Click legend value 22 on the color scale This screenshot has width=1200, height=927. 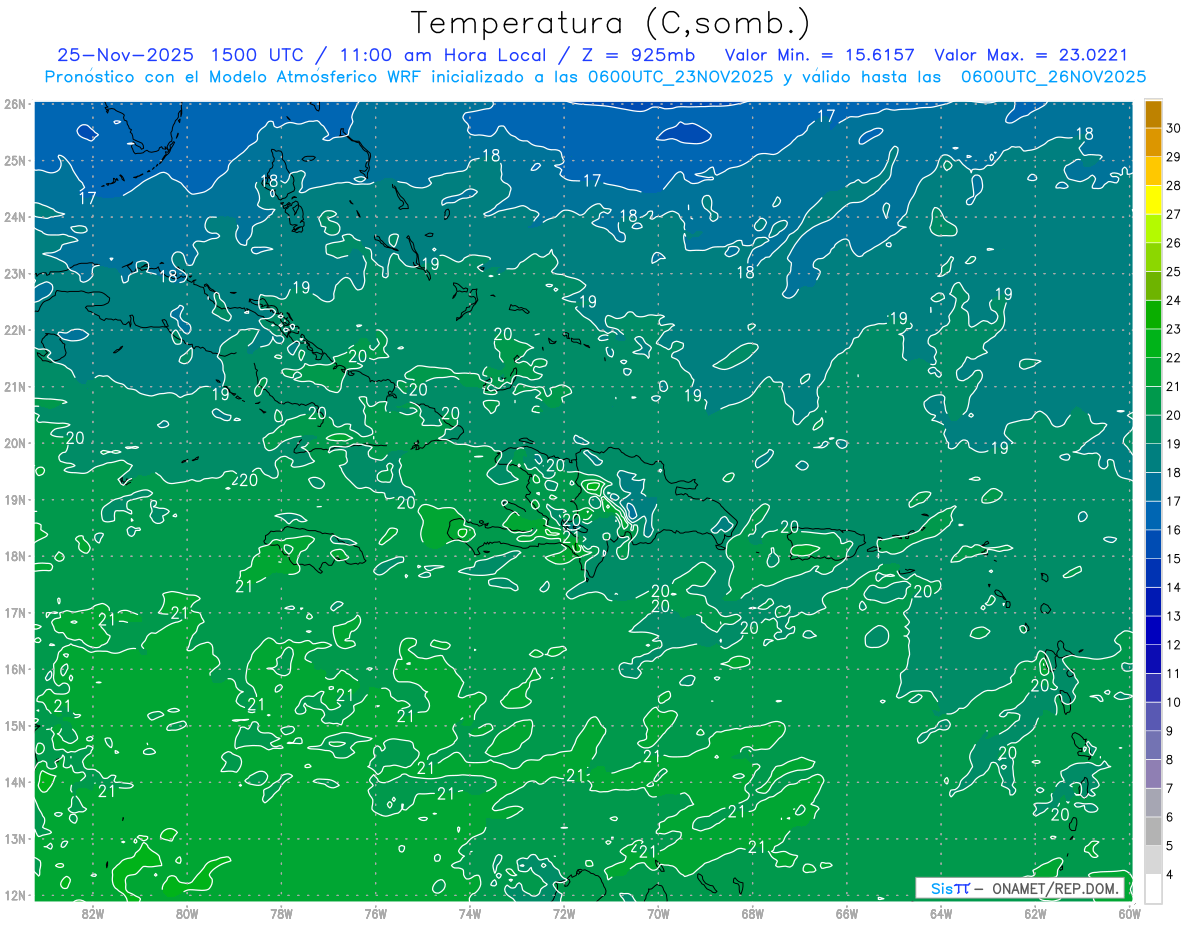pyautogui.click(x=1173, y=358)
